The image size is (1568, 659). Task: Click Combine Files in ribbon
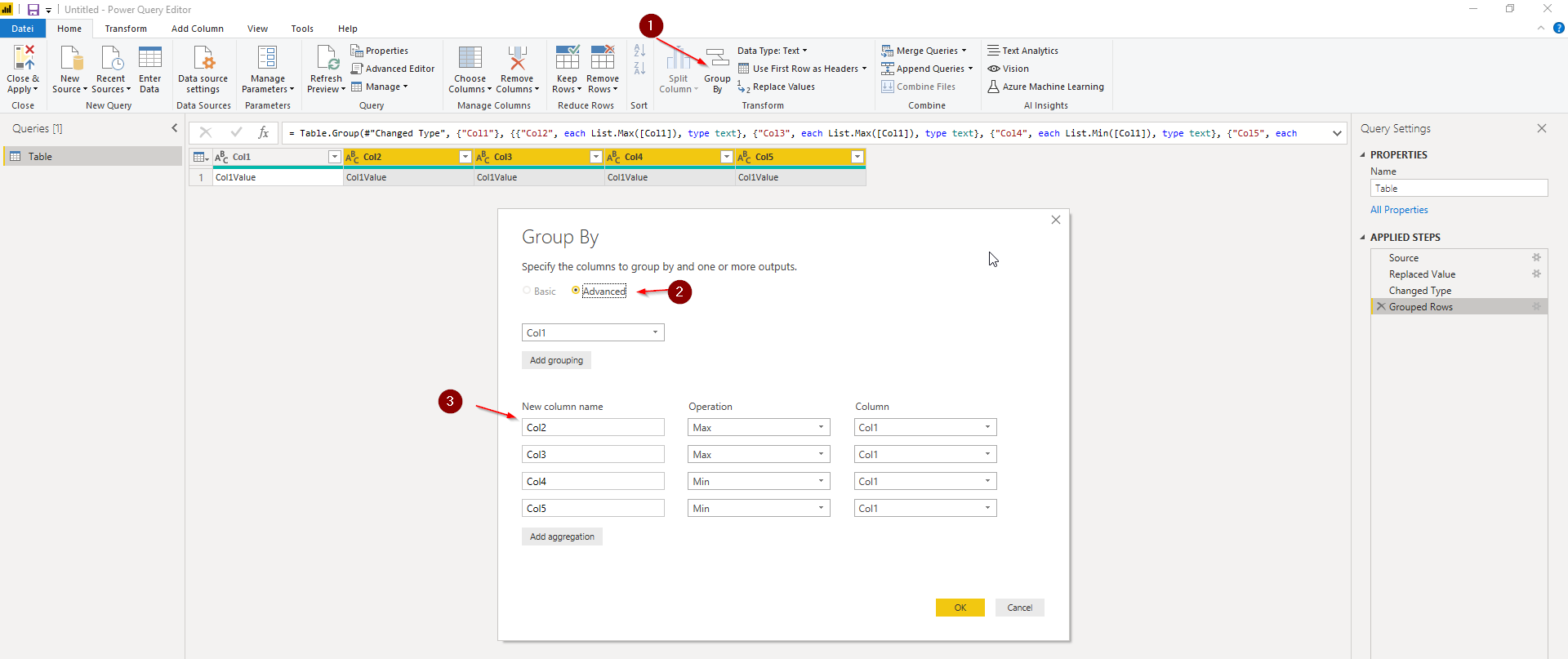tap(919, 87)
